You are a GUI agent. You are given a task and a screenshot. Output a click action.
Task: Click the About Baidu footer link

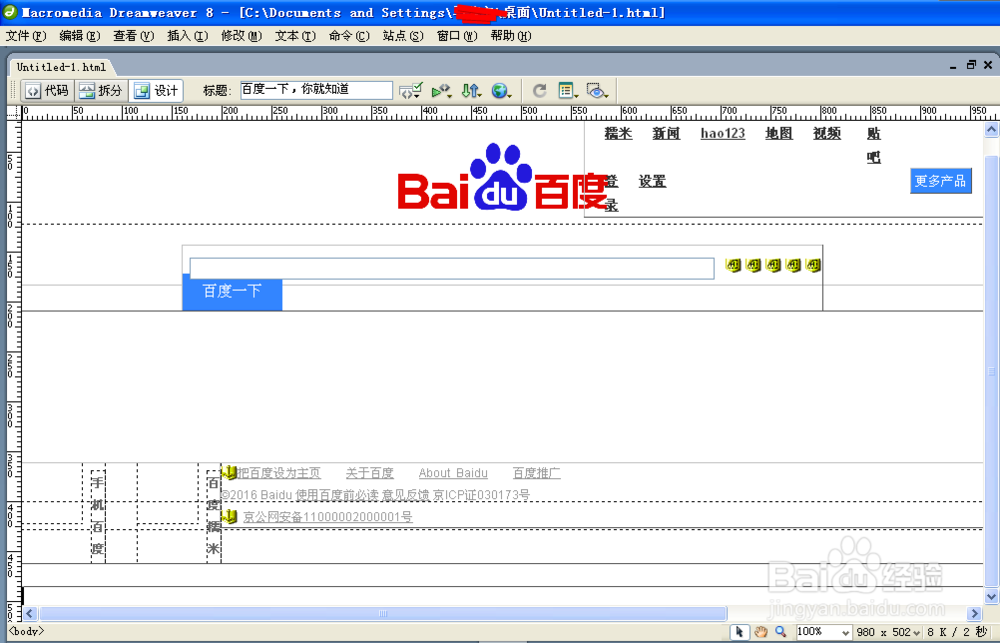pos(453,473)
